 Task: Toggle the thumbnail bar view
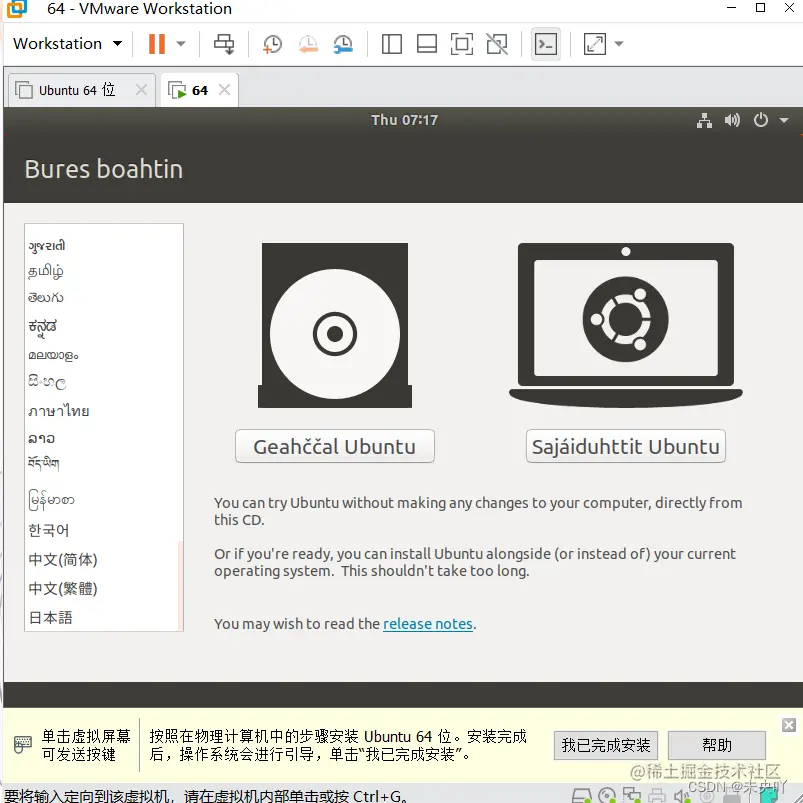(427, 44)
